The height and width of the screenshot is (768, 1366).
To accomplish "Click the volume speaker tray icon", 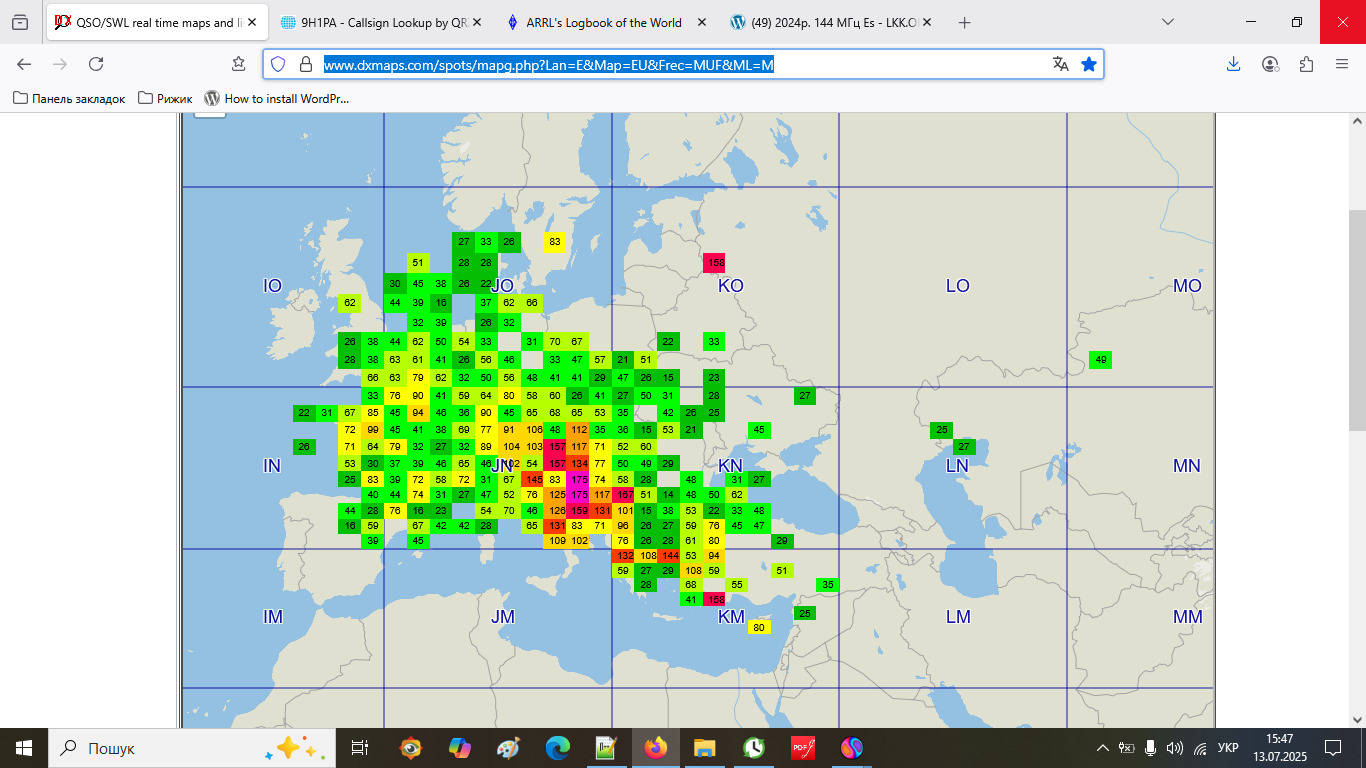I will pyautogui.click(x=1175, y=748).
